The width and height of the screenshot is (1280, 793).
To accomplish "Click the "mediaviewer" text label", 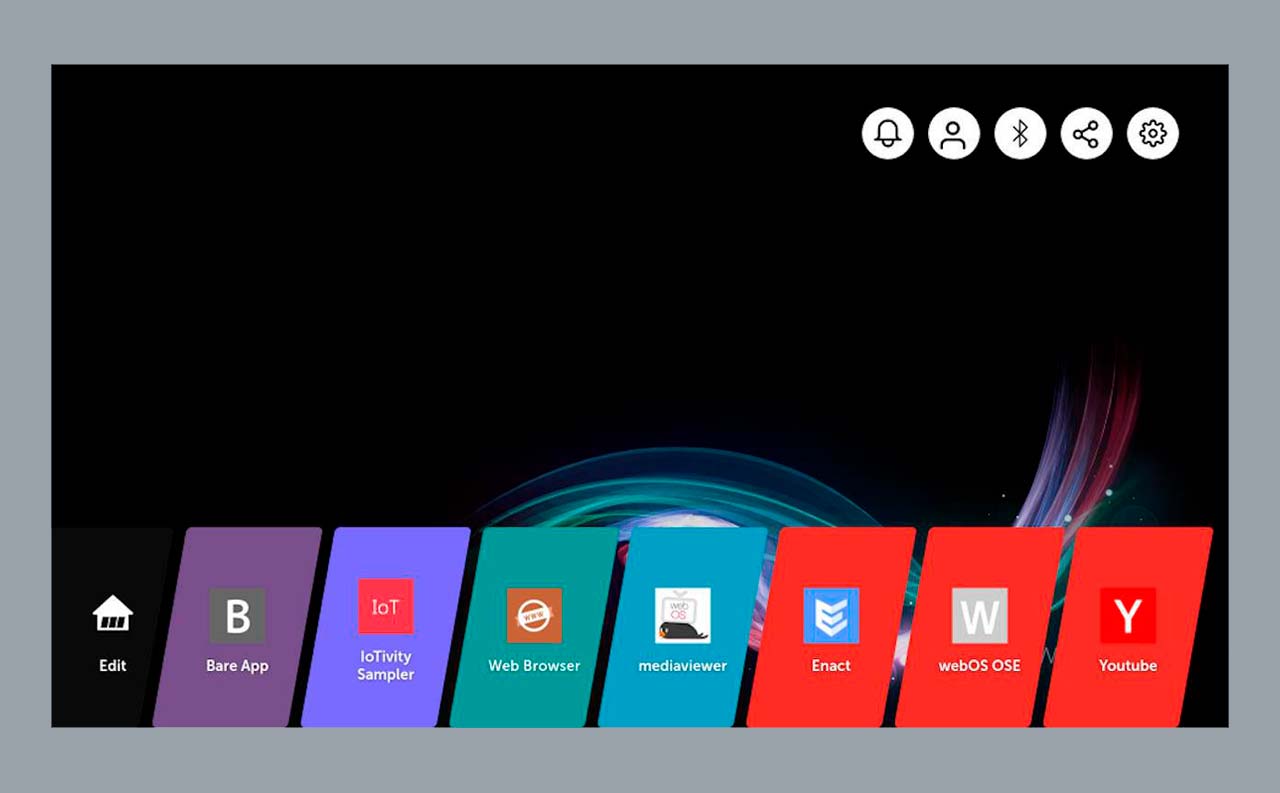I will pos(683,666).
